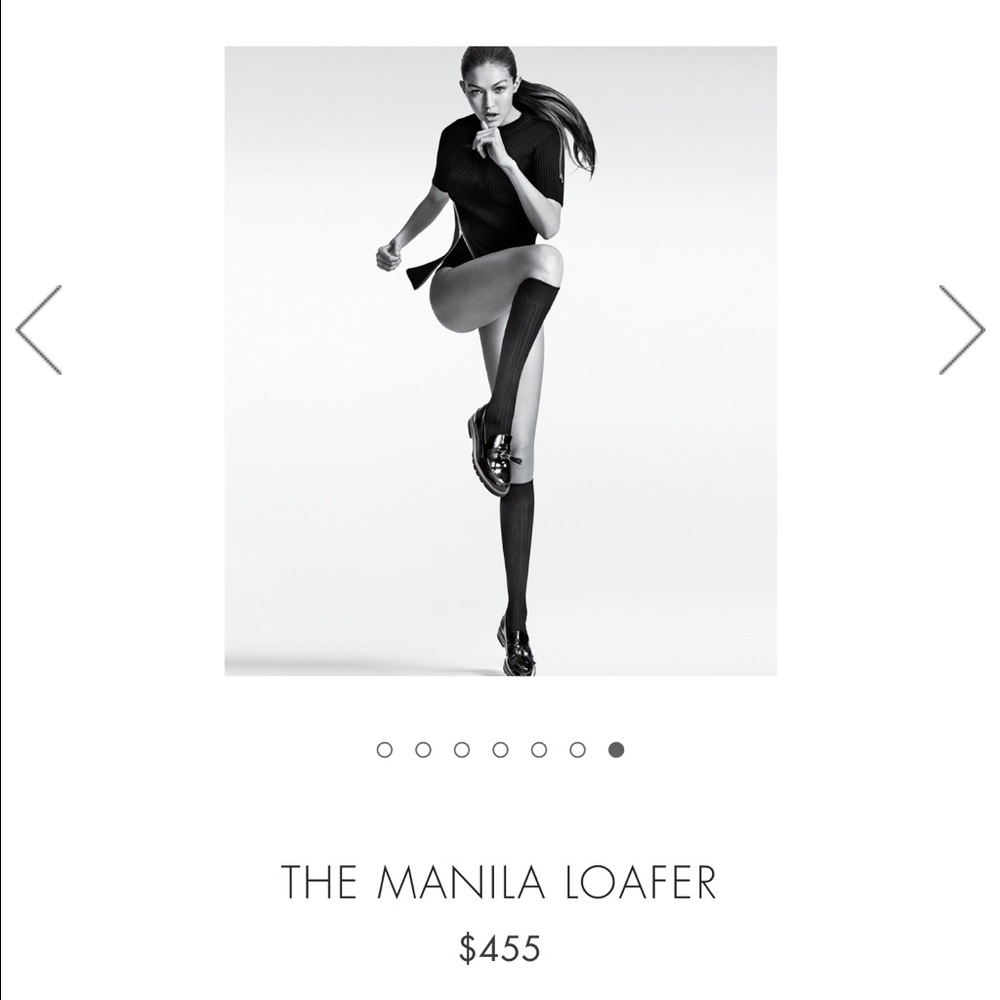Open the model campaign photo
1000x1000 pixels.
click(x=501, y=361)
